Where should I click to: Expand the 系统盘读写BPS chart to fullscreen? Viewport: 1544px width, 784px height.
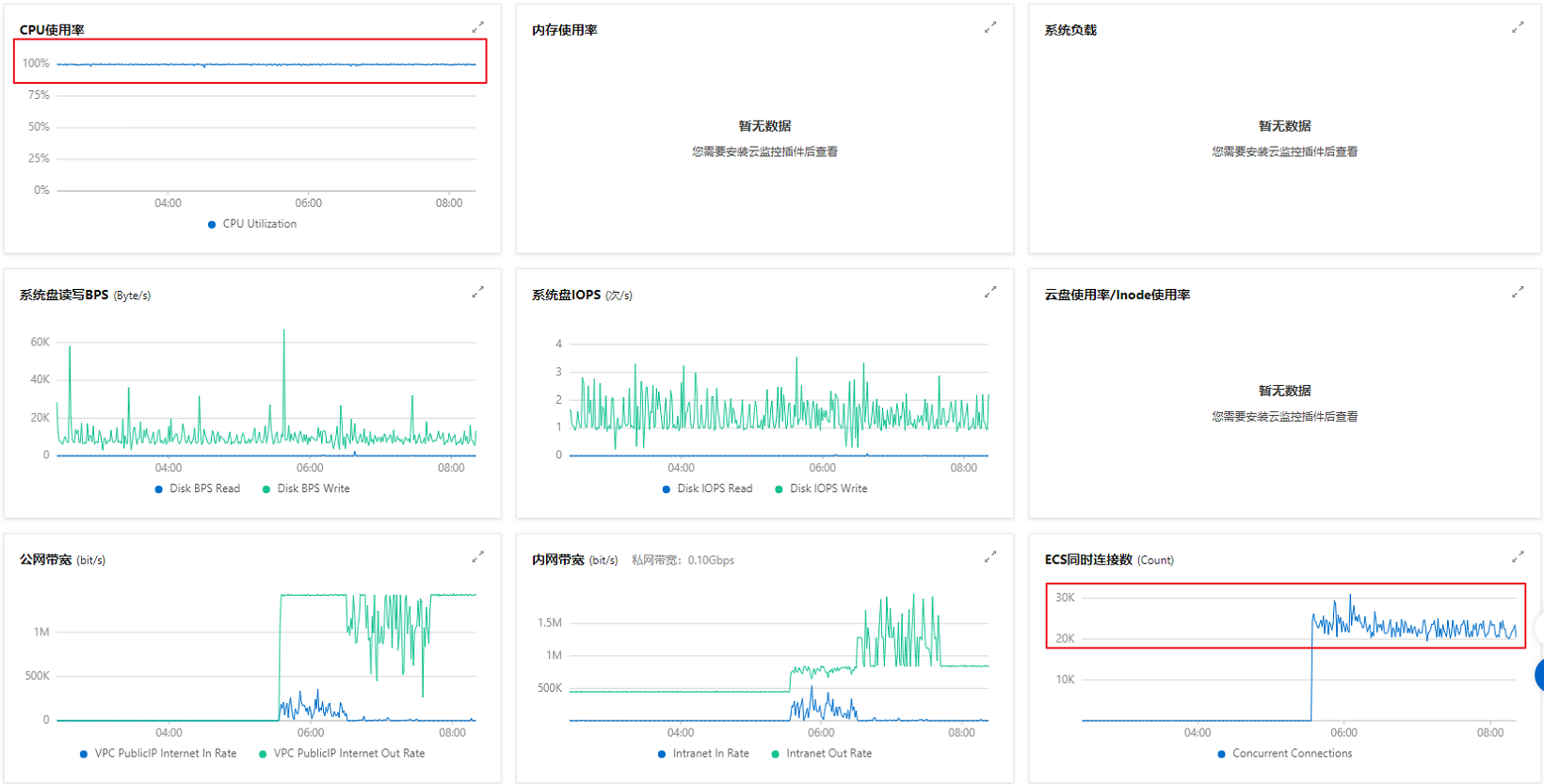(x=478, y=292)
